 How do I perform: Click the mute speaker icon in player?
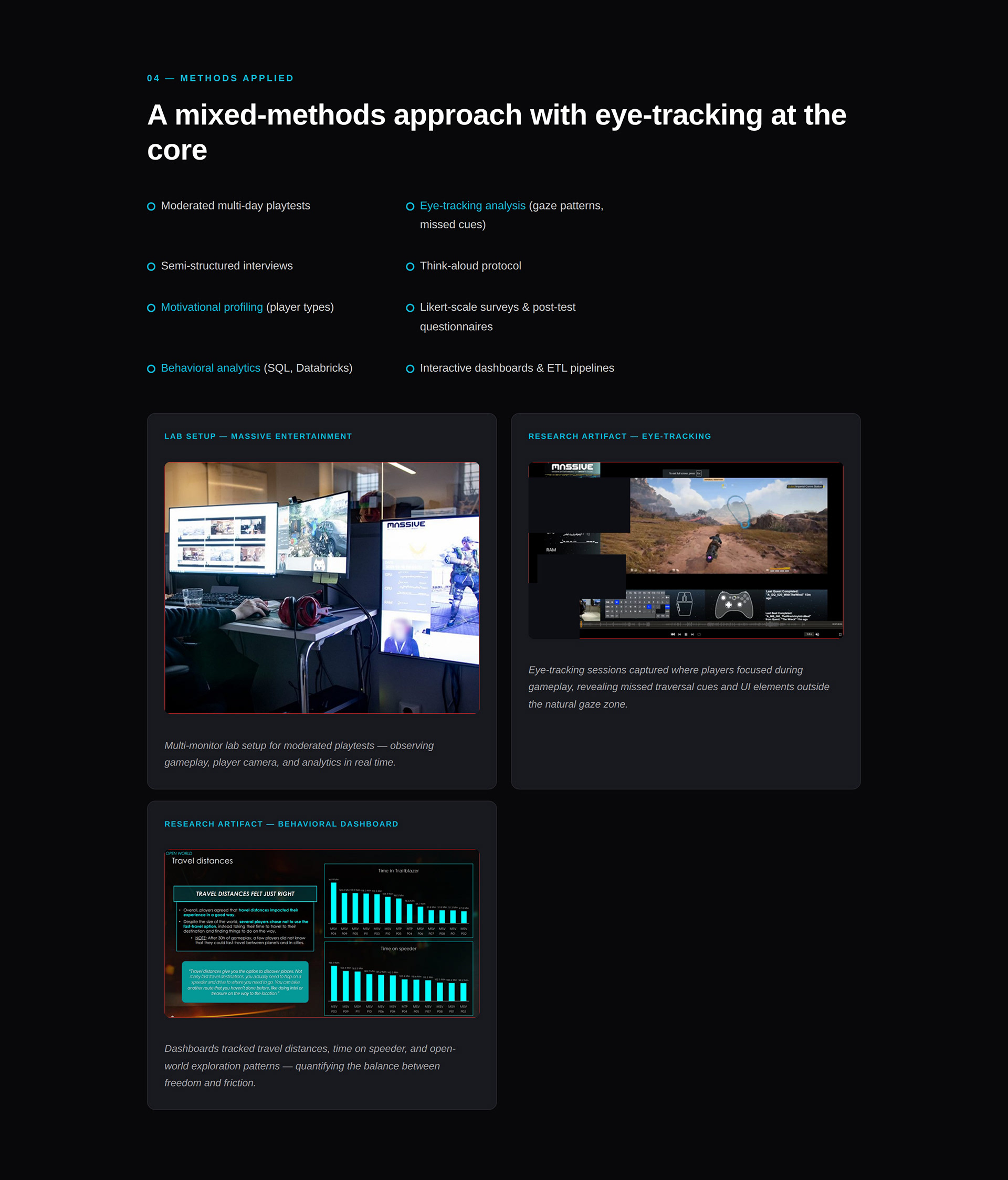click(817, 634)
